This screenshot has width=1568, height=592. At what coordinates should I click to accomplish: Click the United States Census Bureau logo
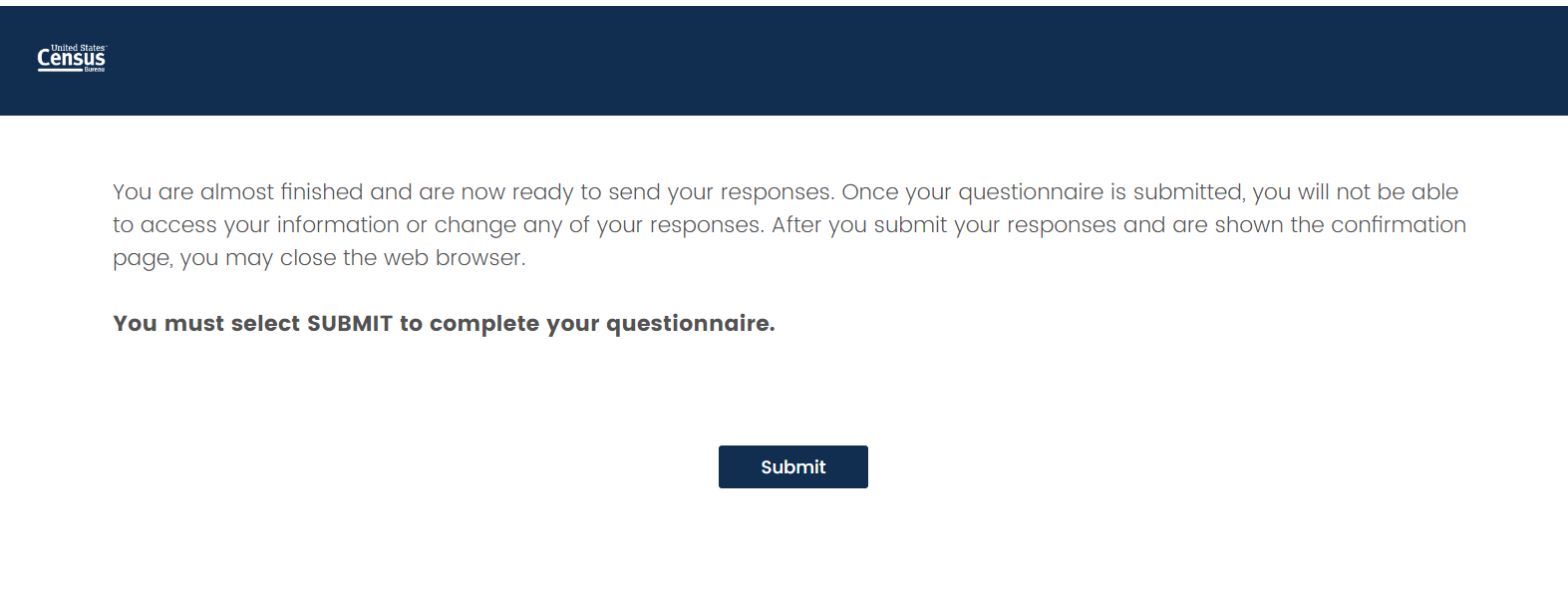[x=72, y=59]
